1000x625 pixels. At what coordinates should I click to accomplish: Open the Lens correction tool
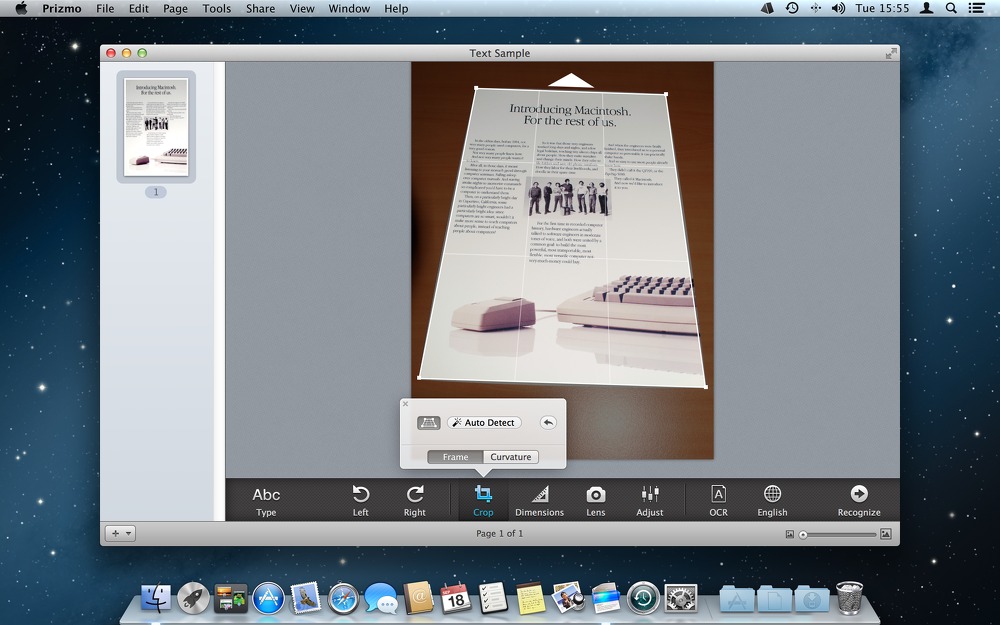[596, 501]
